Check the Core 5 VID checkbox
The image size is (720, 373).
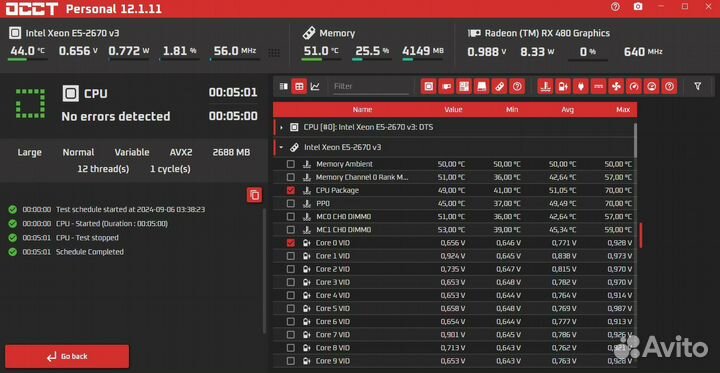(291, 308)
